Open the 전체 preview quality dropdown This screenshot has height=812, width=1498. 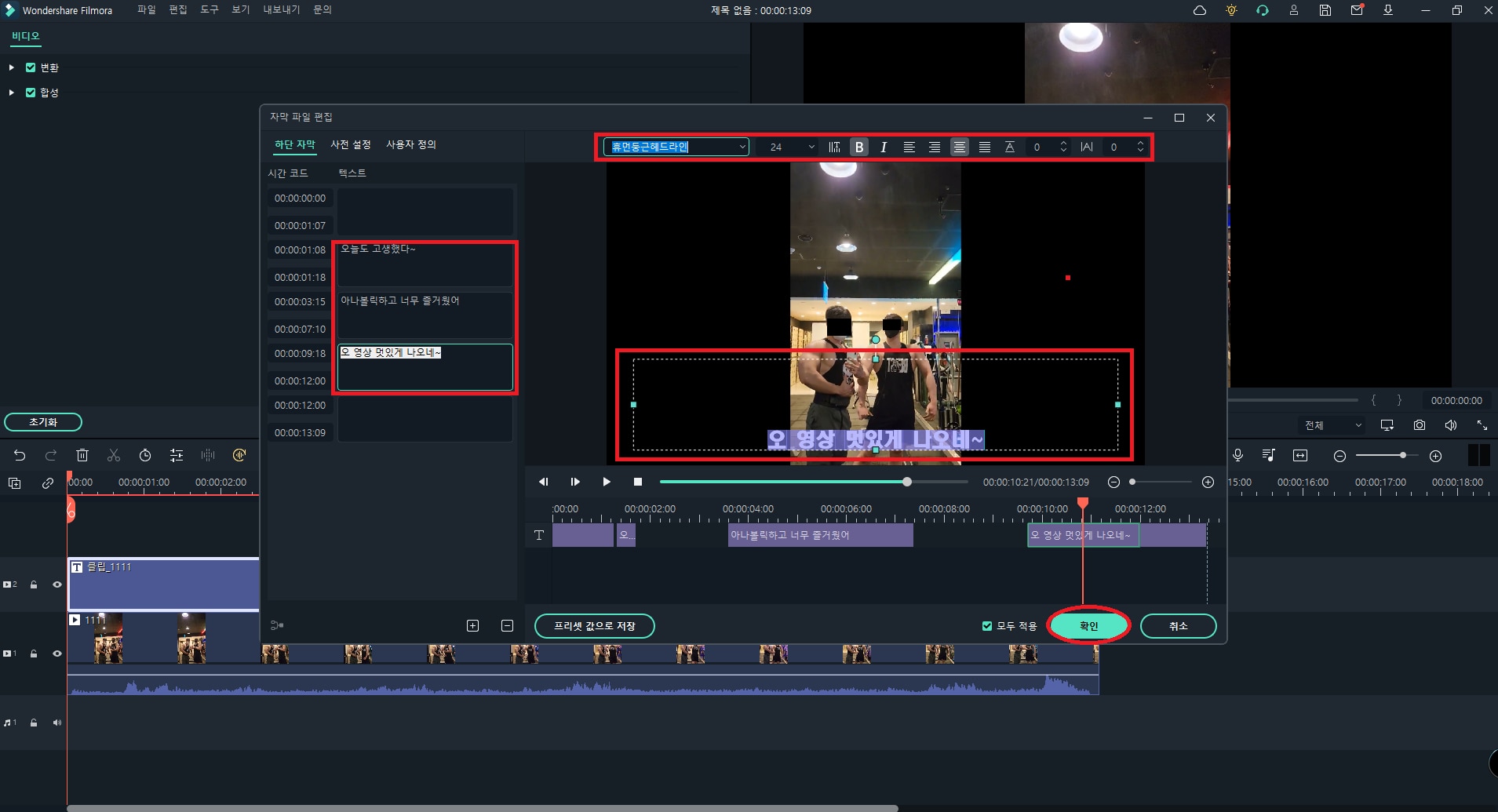point(1332,425)
